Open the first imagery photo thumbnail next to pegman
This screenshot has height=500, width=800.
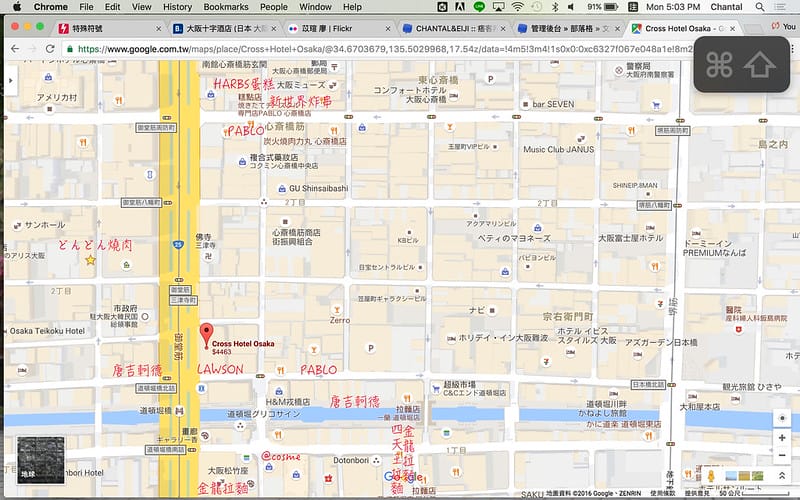(731, 476)
